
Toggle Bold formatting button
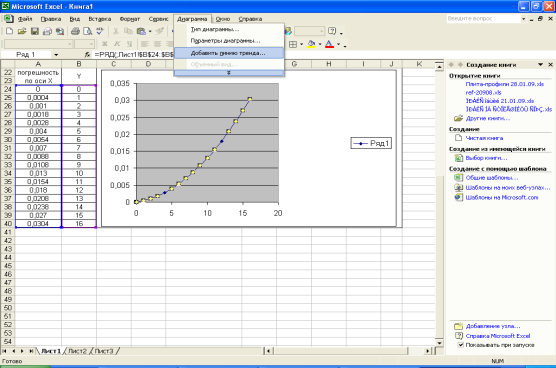tap(104, 44)
